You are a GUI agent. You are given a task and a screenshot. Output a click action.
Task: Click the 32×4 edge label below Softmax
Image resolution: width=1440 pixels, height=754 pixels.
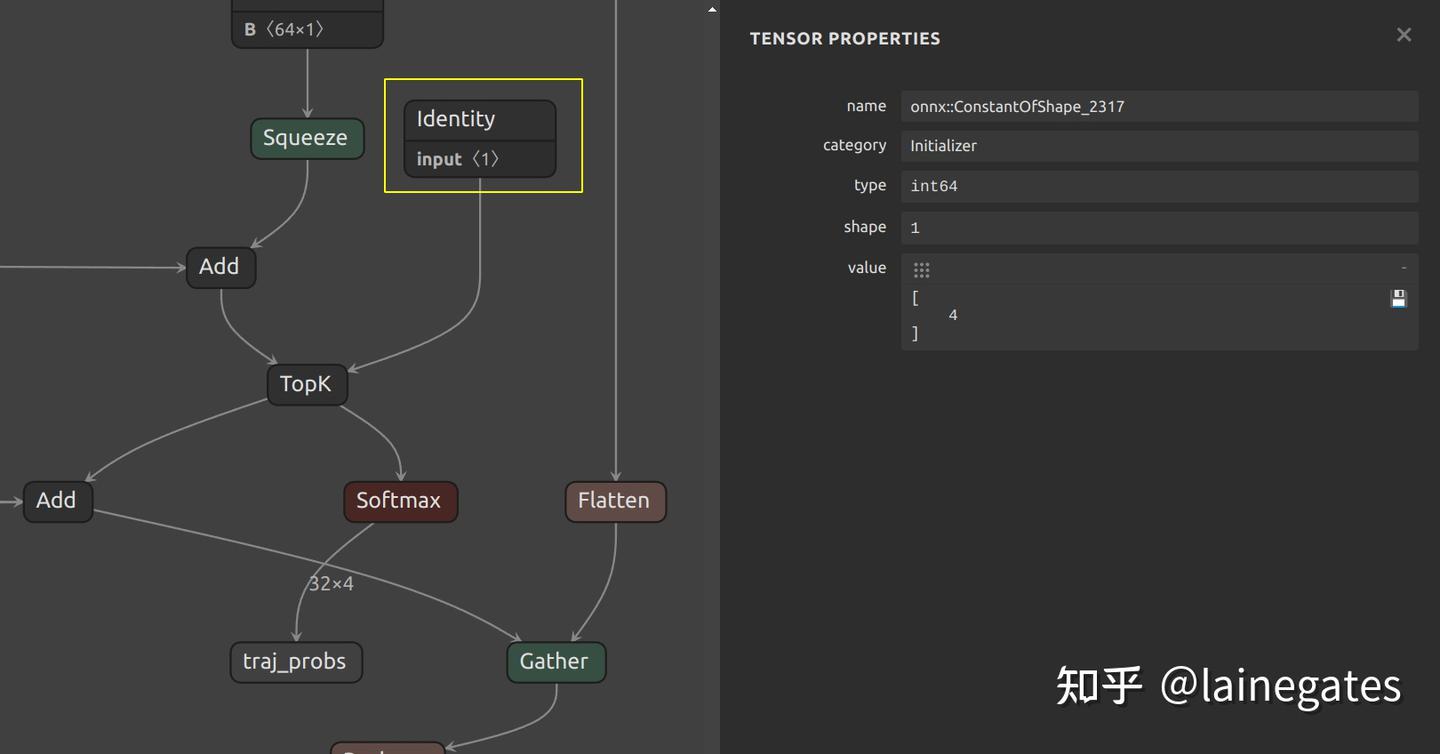[x=332, y=583]
